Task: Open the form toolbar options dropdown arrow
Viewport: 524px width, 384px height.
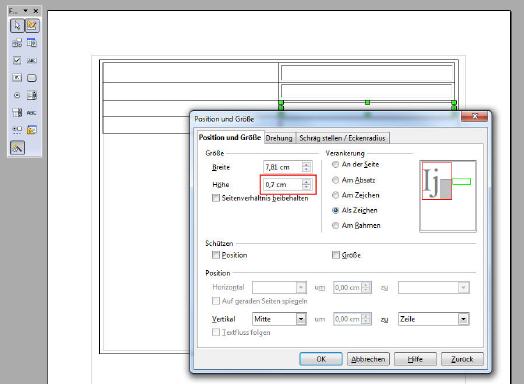Action: [25, 11]
